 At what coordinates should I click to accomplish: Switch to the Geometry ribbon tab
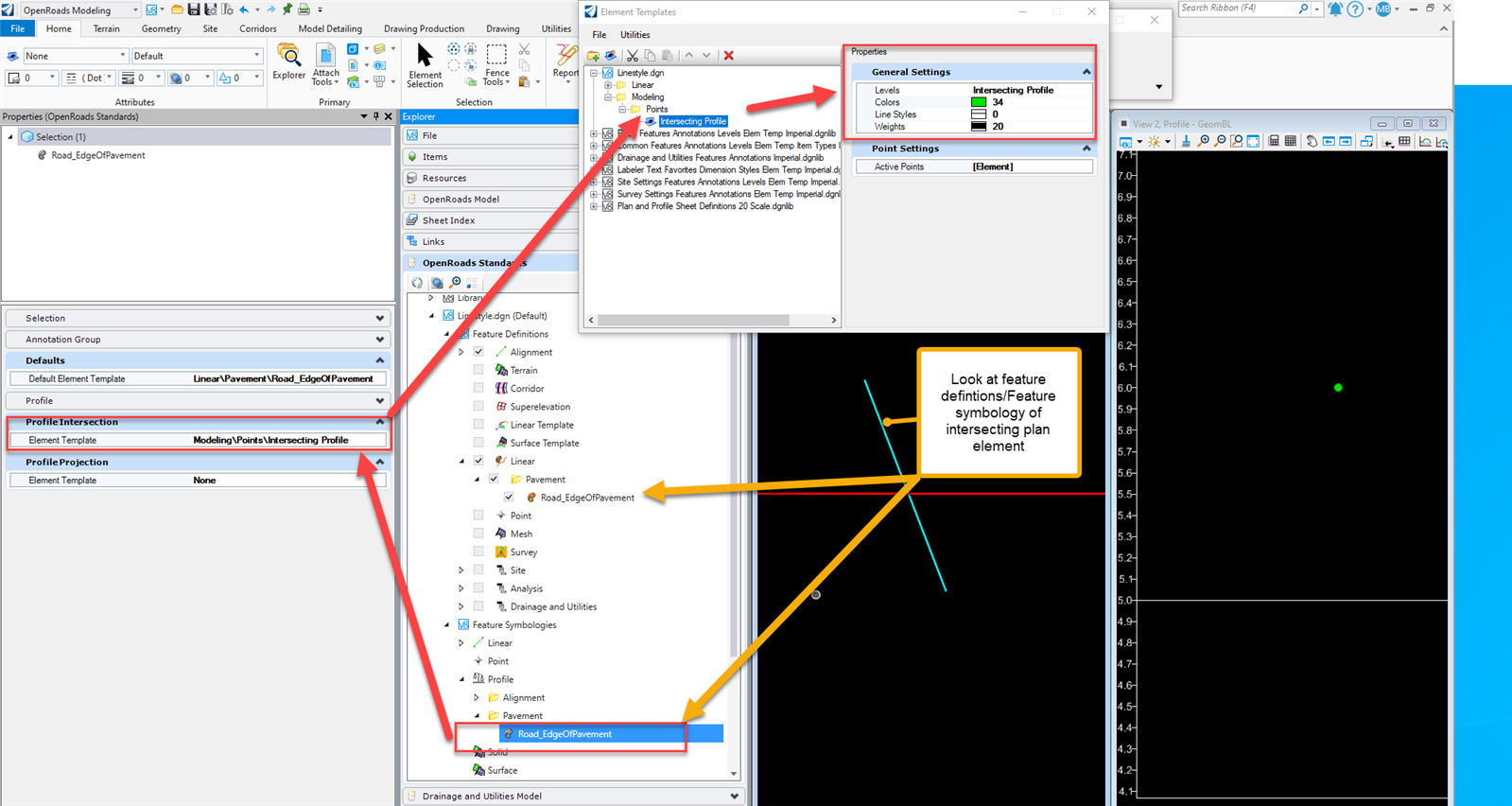(161, 29)
